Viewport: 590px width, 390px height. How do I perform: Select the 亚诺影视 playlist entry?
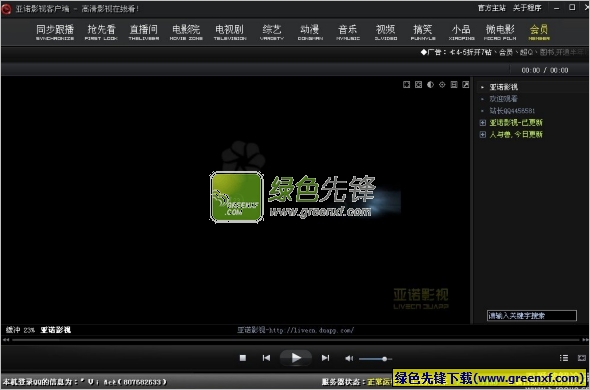pos(503,87)
